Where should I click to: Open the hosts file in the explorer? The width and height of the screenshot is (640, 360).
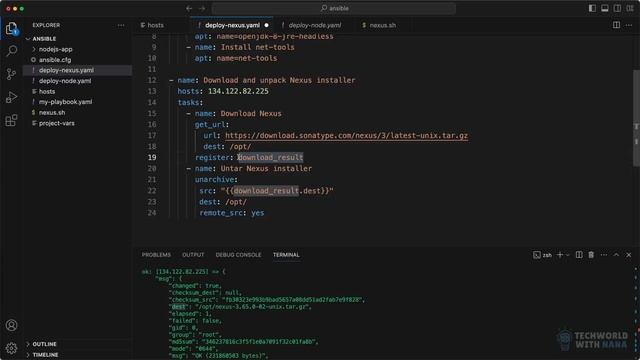point(47,91)
